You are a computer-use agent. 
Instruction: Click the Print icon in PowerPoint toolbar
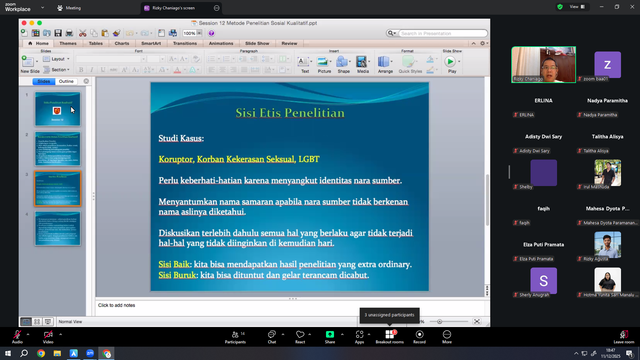pyautogui.click(x=69, y=33)
